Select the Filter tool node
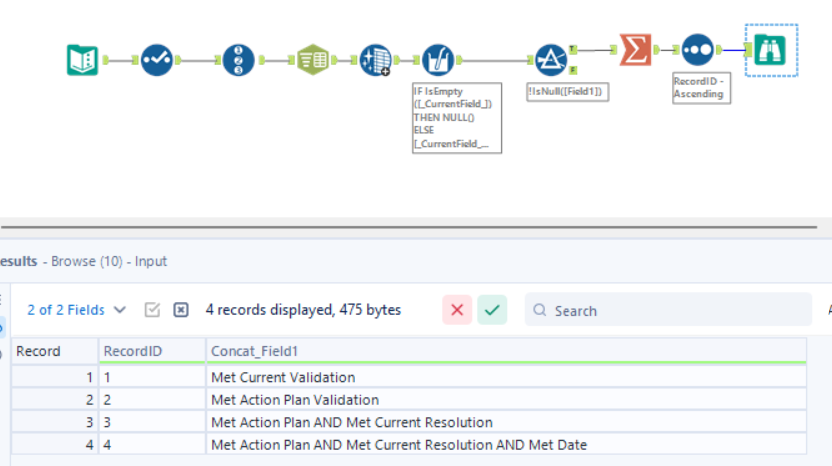Viewport: 832px width, 466px height. (x=551, y=60)
